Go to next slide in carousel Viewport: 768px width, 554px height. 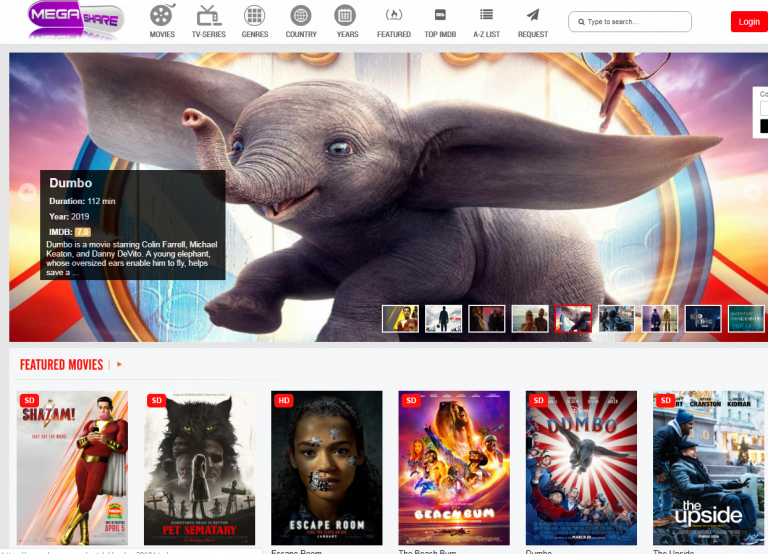pyautogui.click(x=752, y=192)
